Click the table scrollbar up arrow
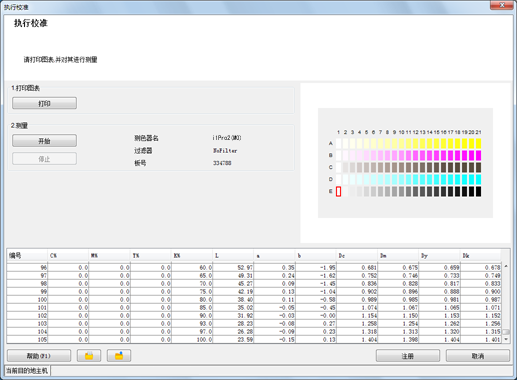Image resolution: width=517 pixels, height=380 pixels. click(x=506, y=266)
